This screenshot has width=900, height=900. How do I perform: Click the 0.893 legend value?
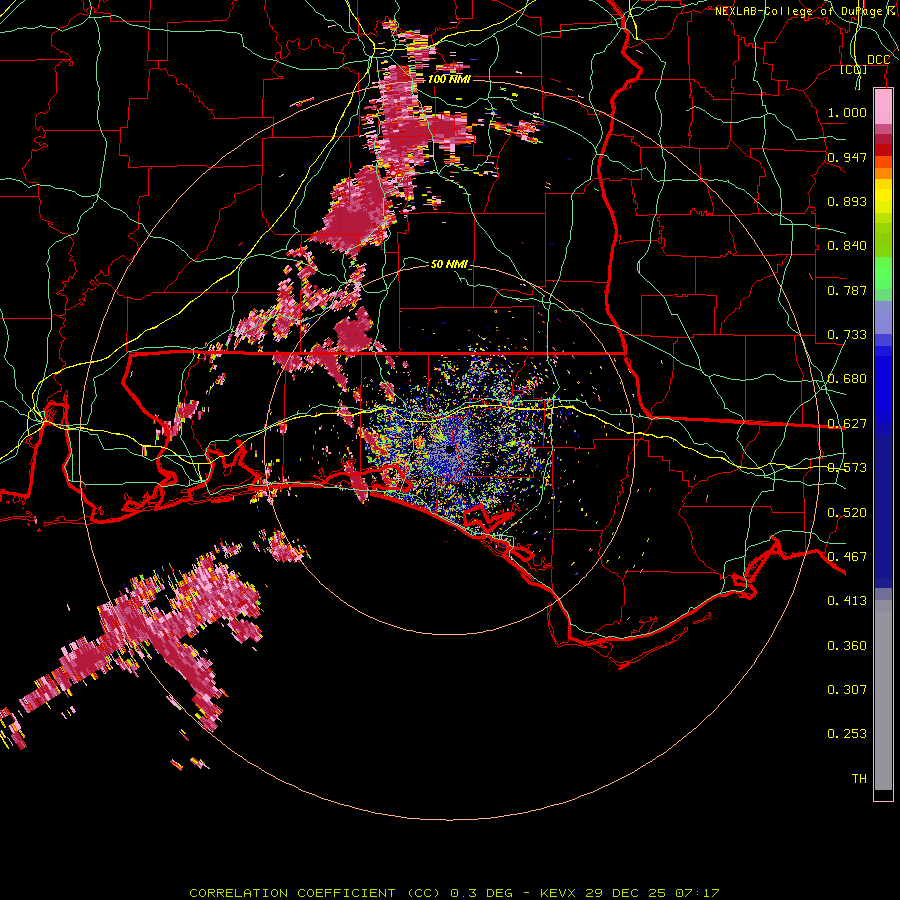[x=847, y=201]
